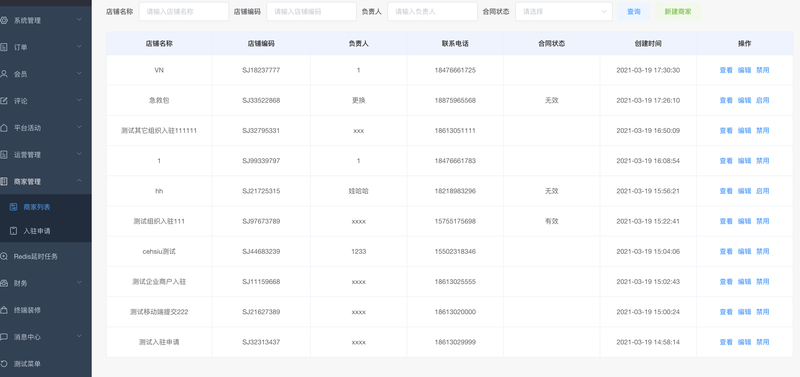Click the 查询 search button
The width and height of the screenshot is (800, 377).
tap(634, 11)
